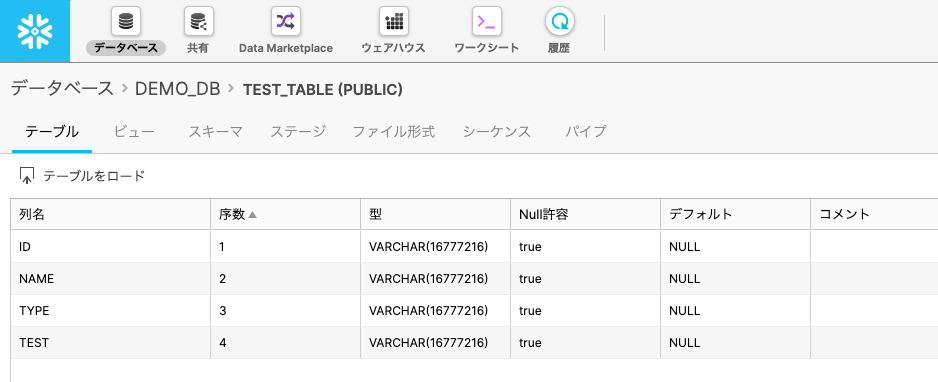Viewport: 938px width, 382px height.
Task: Go to DEMO_DB breadcrumb link
Action: point(178,89)
